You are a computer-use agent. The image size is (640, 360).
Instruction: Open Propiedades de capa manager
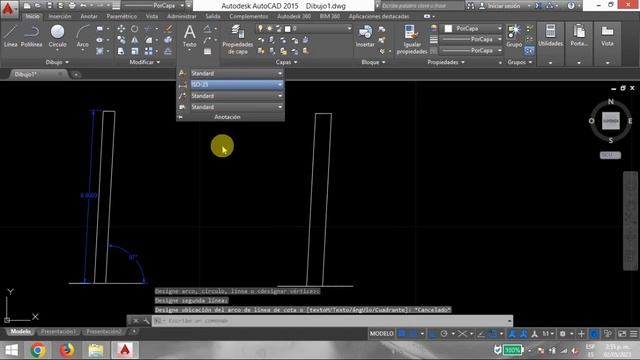tap(237, 39)
